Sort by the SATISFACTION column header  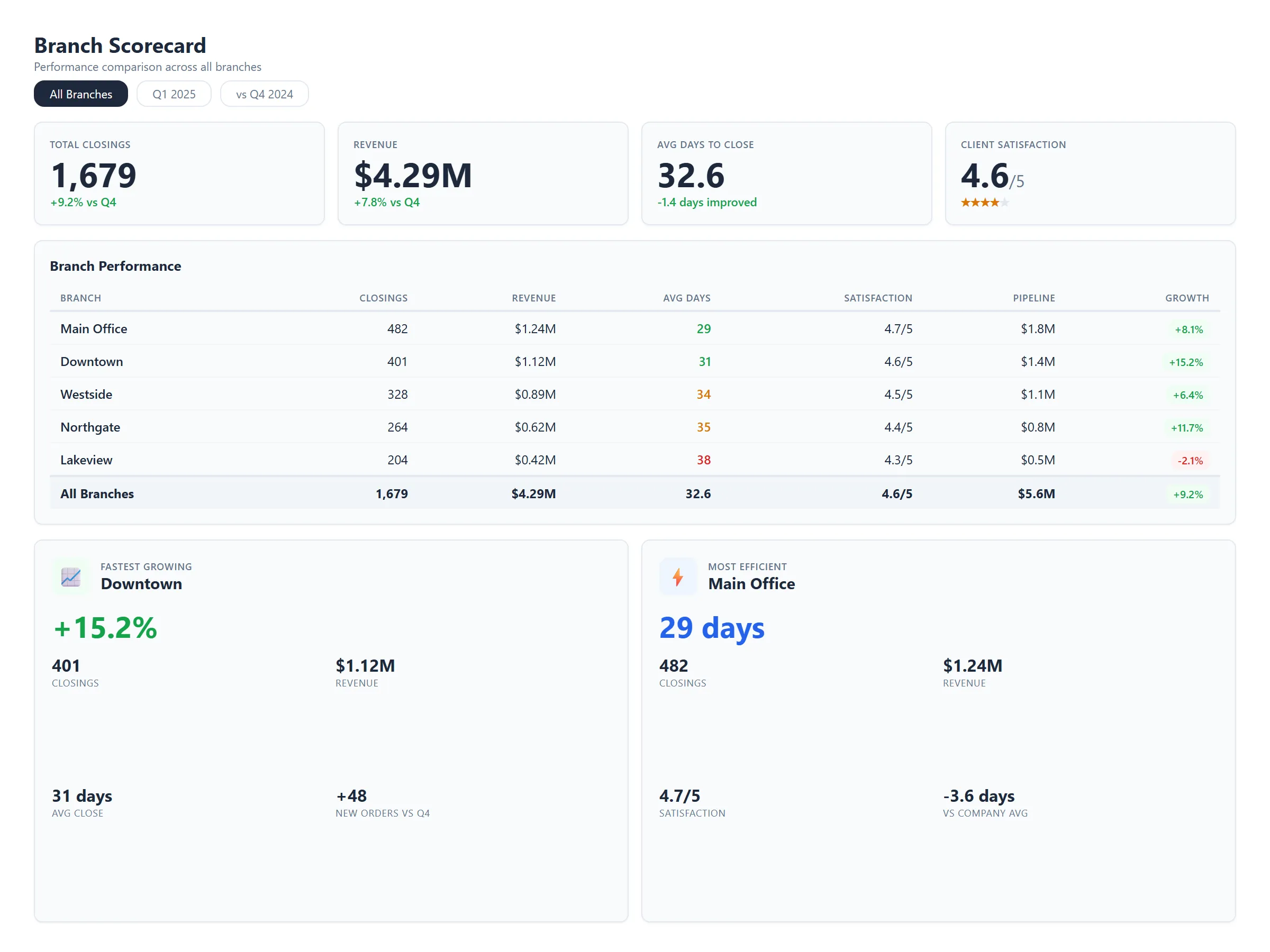pos(877,298)
